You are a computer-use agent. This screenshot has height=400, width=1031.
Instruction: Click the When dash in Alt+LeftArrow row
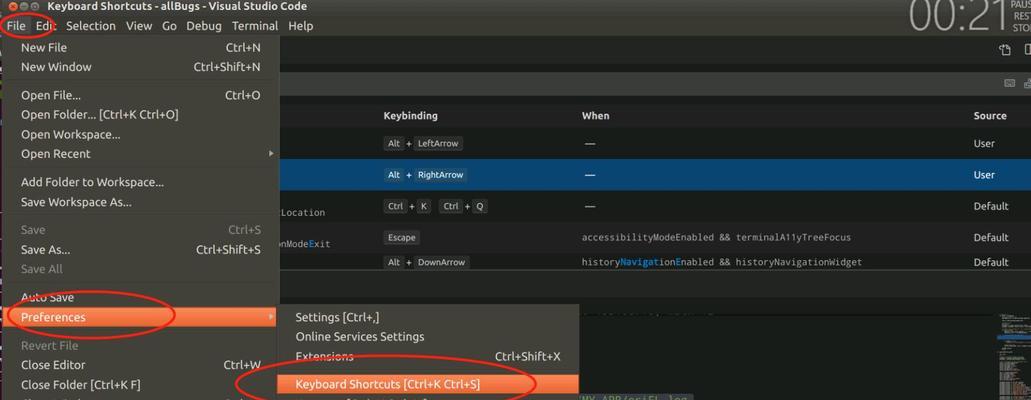tap(590, 143)
